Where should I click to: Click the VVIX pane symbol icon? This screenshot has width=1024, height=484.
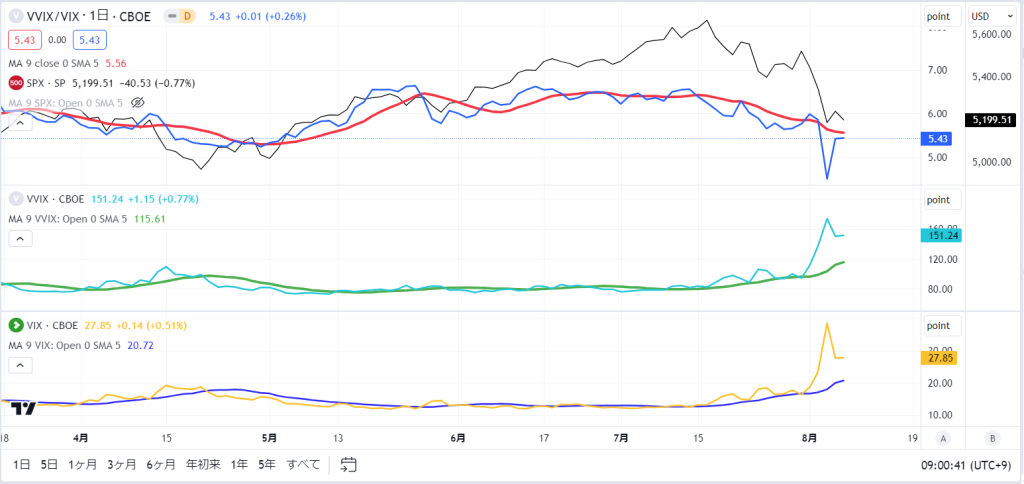14,199
